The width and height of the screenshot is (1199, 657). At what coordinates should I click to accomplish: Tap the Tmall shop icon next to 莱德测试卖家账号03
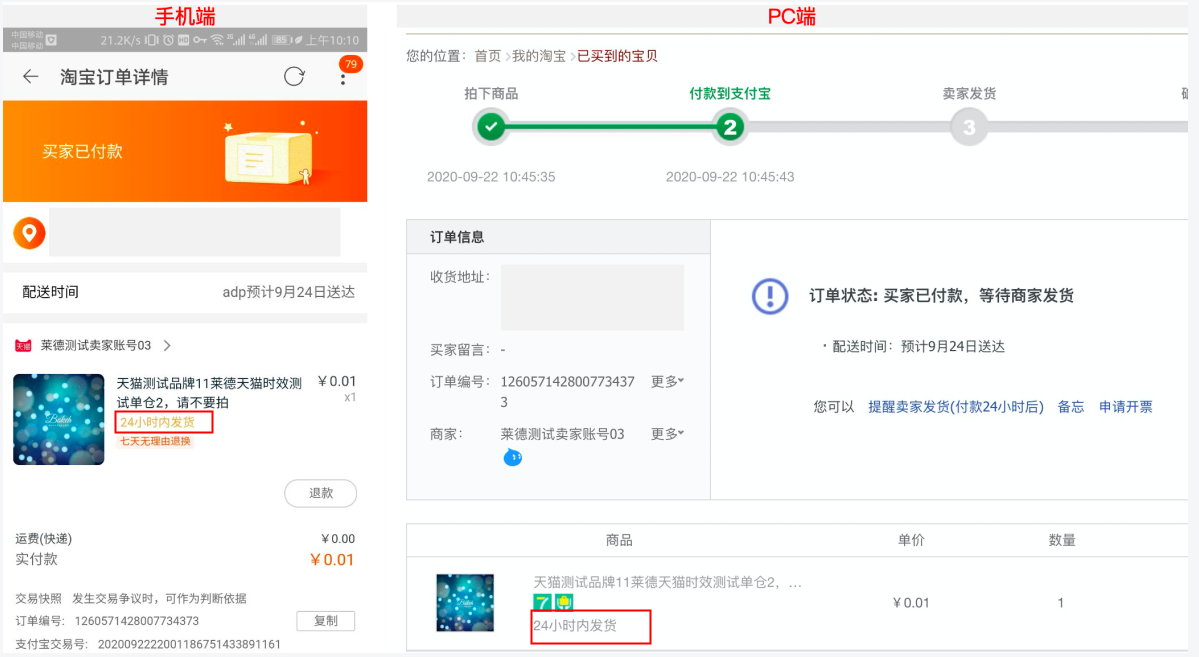23,346
